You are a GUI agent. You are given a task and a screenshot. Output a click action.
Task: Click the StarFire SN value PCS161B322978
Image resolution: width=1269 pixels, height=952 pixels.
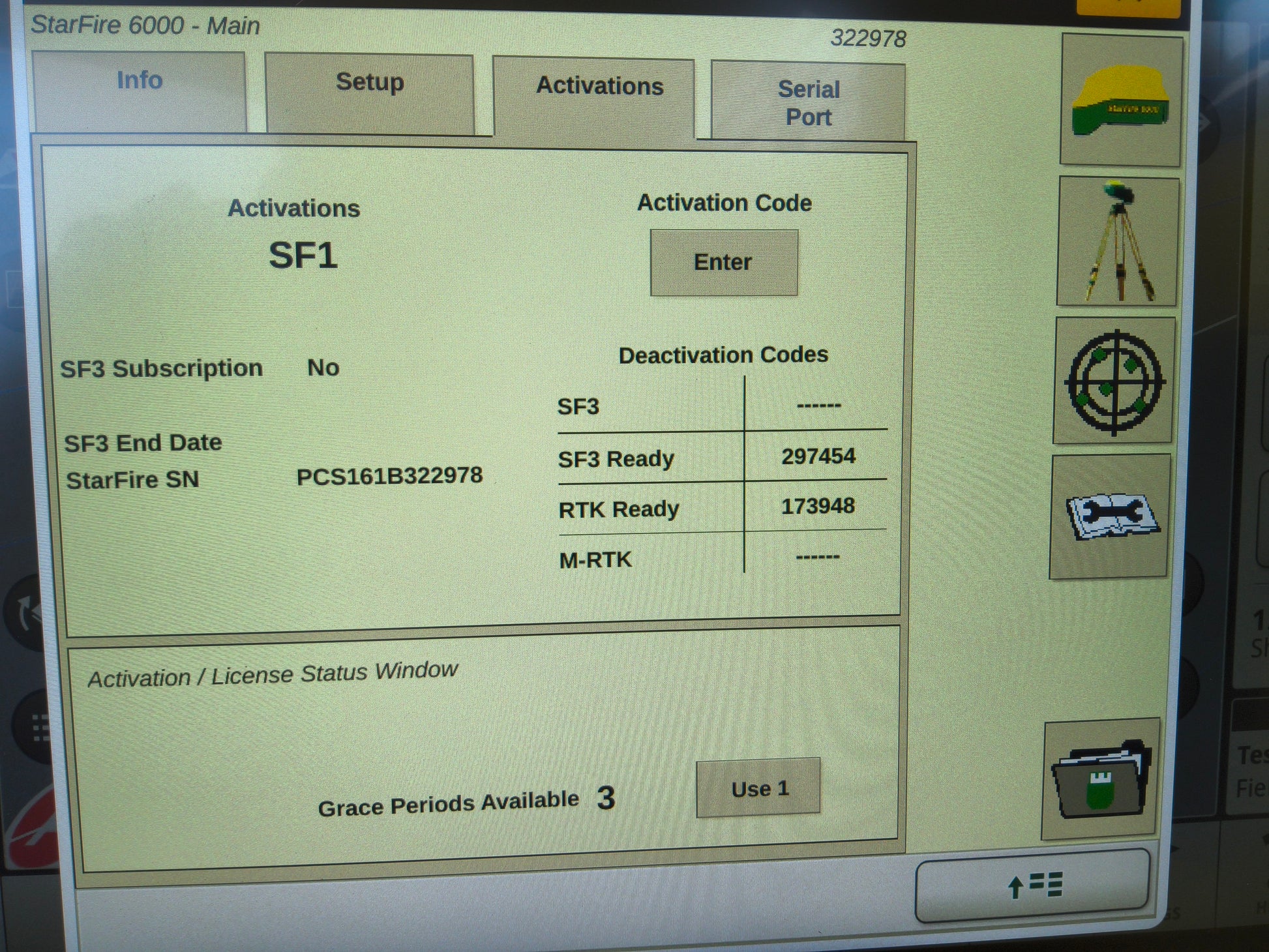point(389,476)
